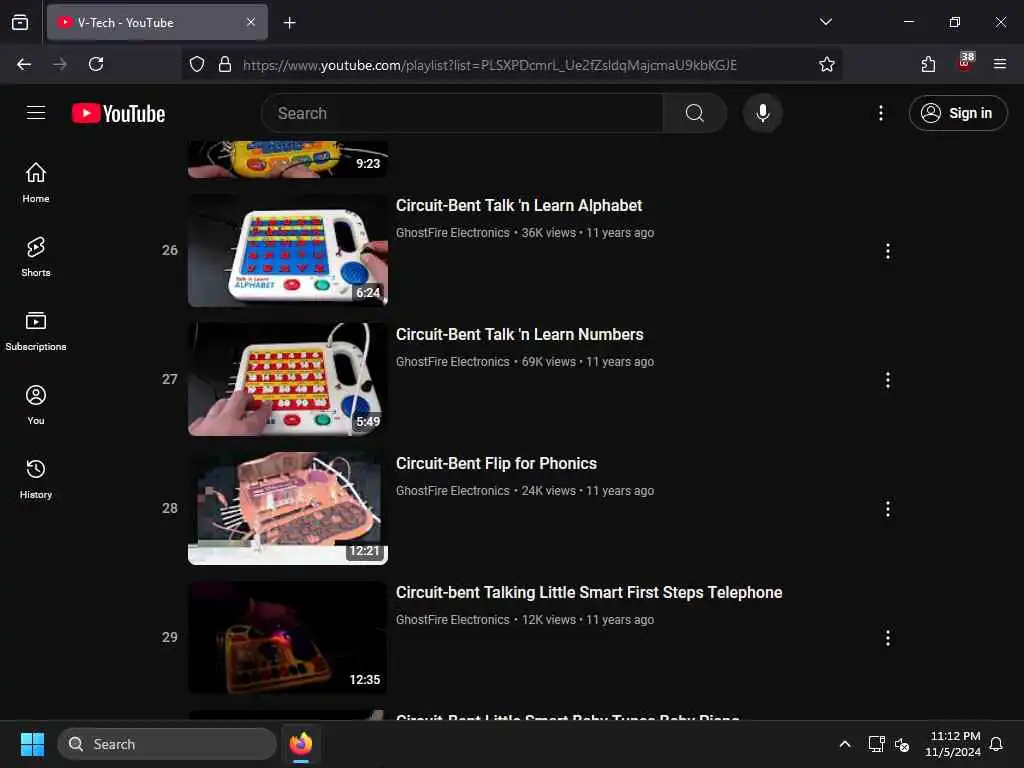The width and height of the screenshot is (1024, 768).
Task: Open action menu for First Steps Telephone video
Action: click(x=888, y=638)
